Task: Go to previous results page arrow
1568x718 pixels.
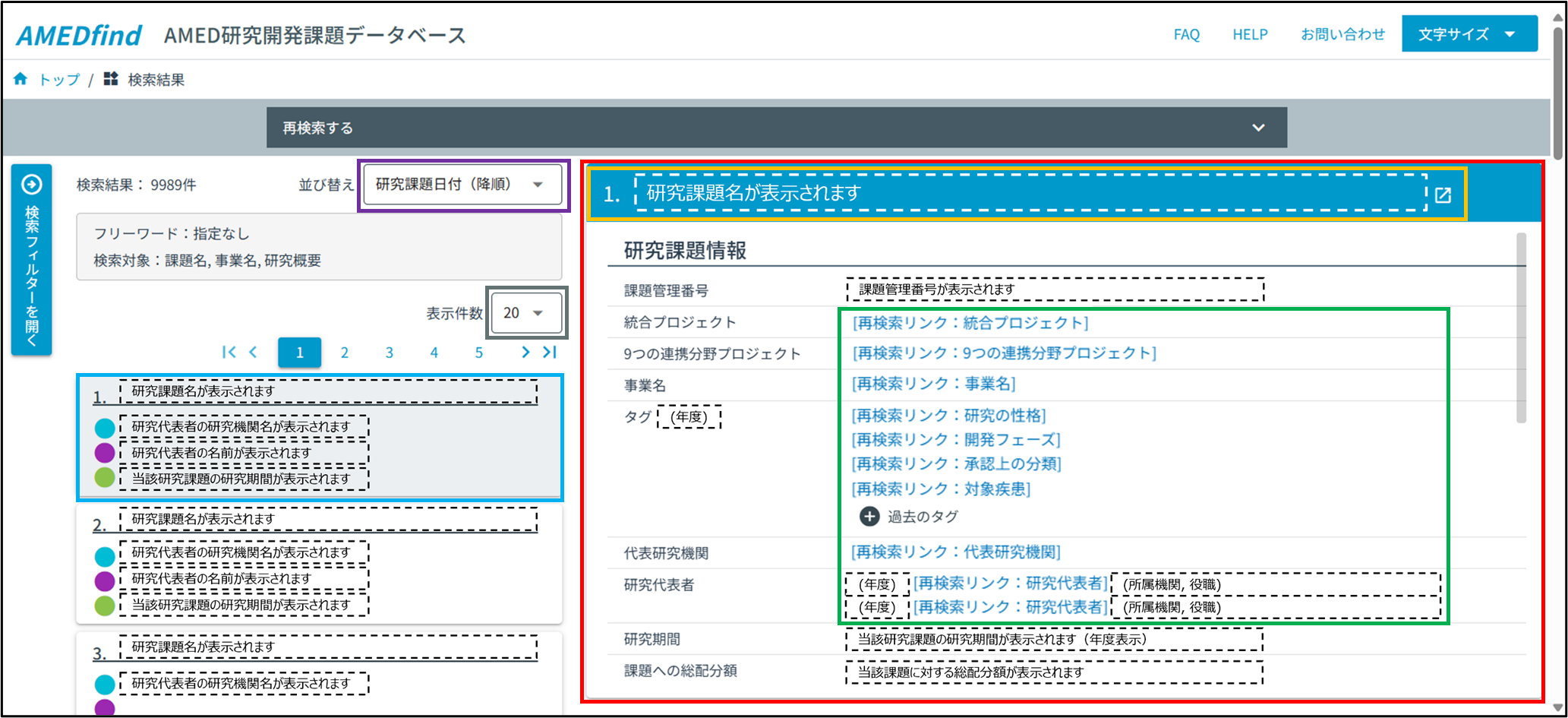Action: tap(254, 352)
